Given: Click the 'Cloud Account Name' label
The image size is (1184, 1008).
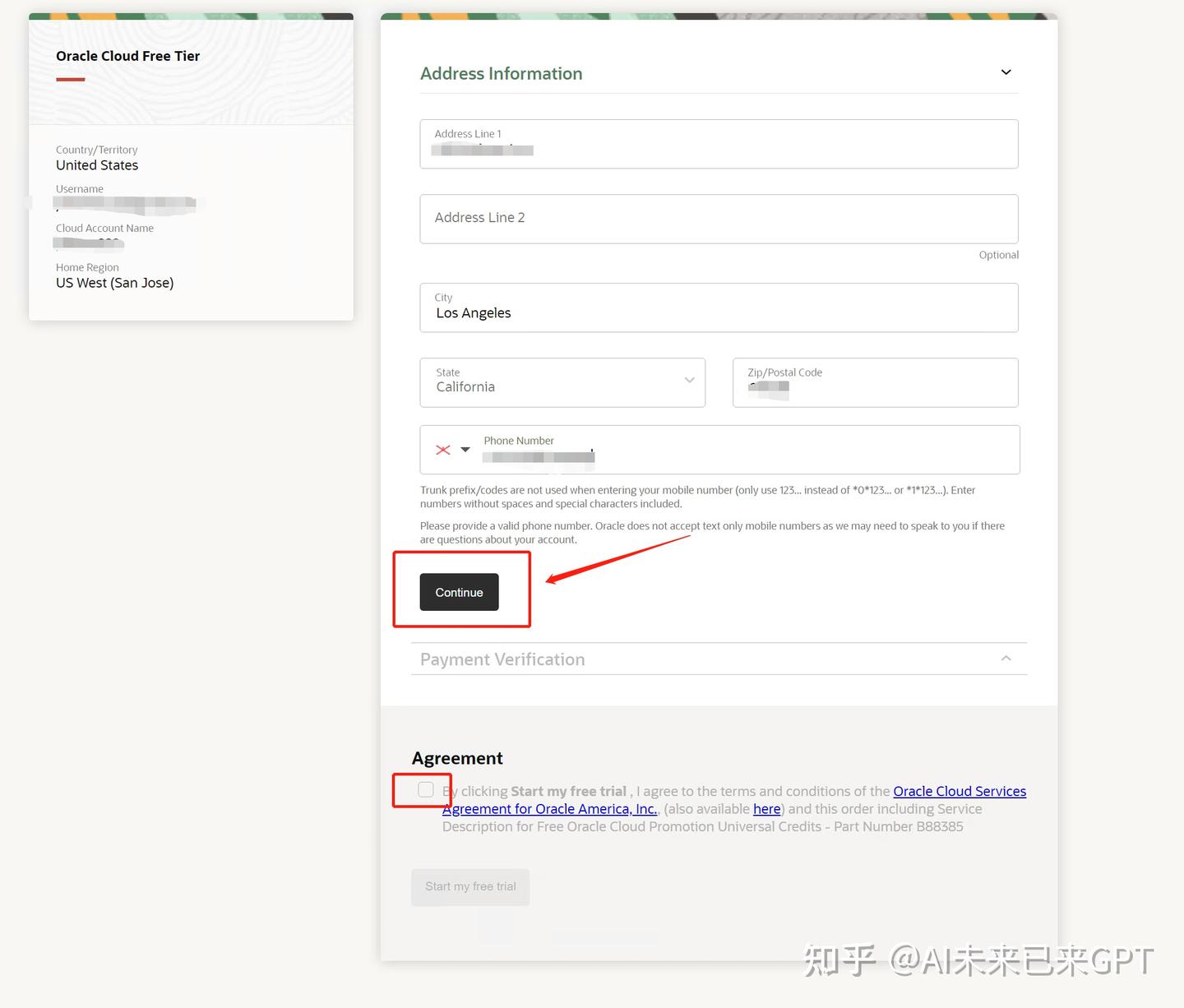Looking at the screenshot, I should click(104, 228).
